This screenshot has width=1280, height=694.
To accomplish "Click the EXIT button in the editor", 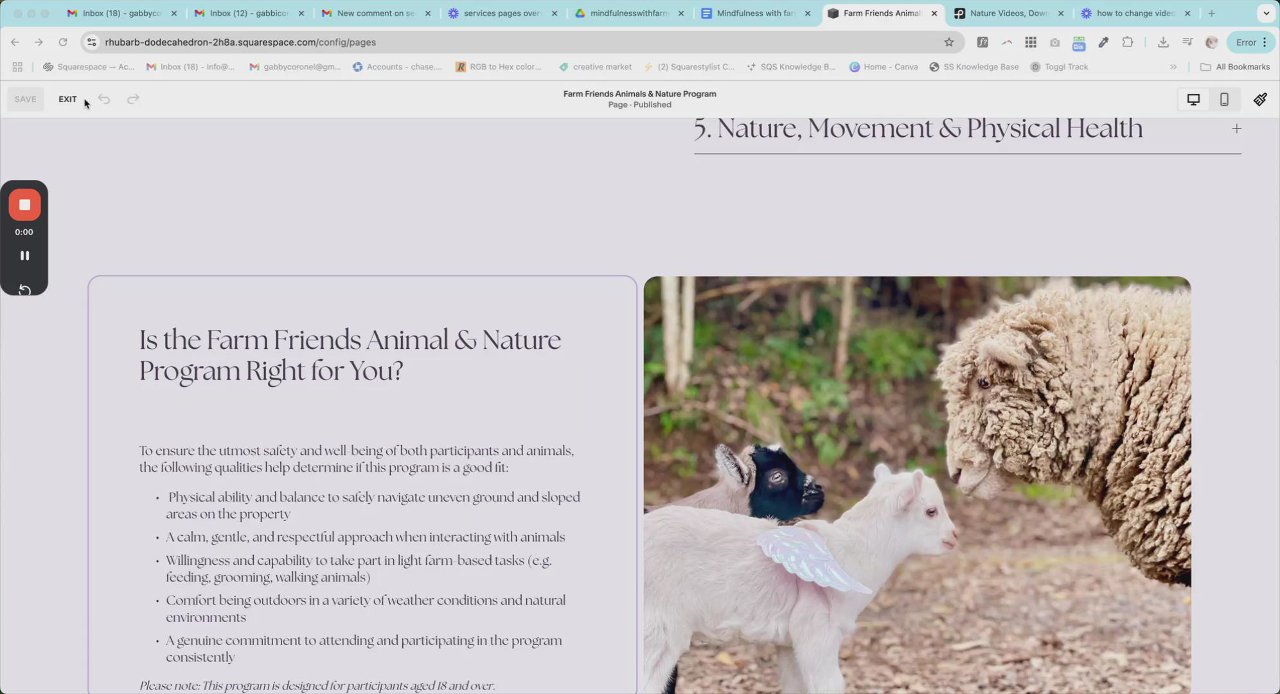I will coord(67,99).
